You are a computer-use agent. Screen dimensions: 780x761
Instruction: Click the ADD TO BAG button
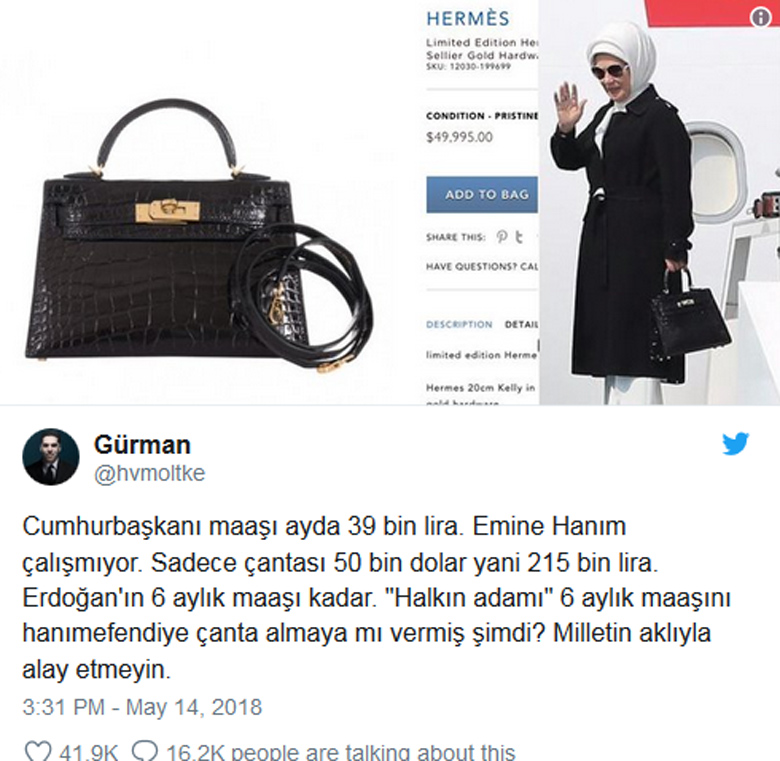[x=482, y=194]
